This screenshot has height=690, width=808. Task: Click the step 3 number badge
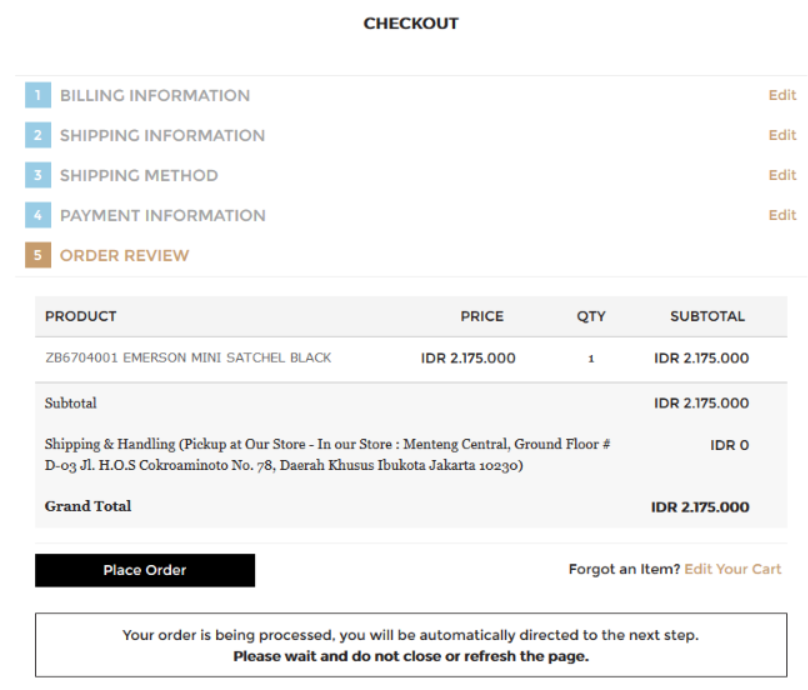click(38, 175)
